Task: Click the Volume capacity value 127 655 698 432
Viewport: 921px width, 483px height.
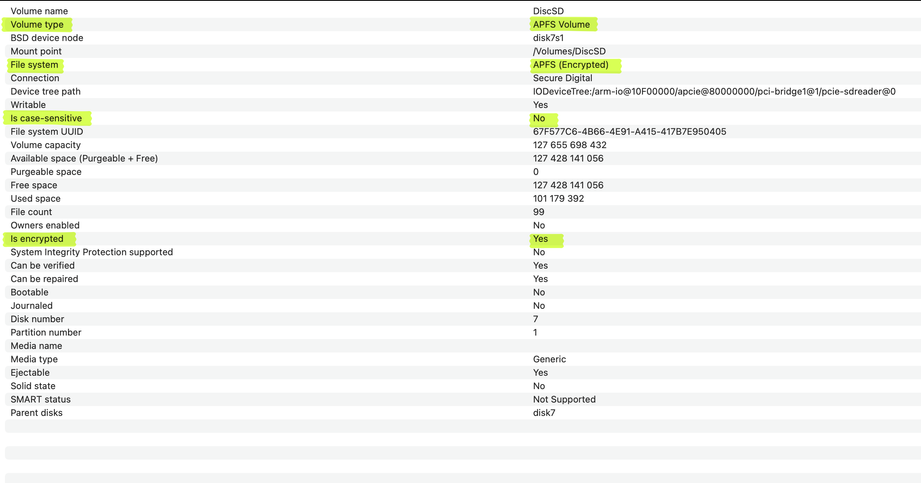Action: point(569,145)
